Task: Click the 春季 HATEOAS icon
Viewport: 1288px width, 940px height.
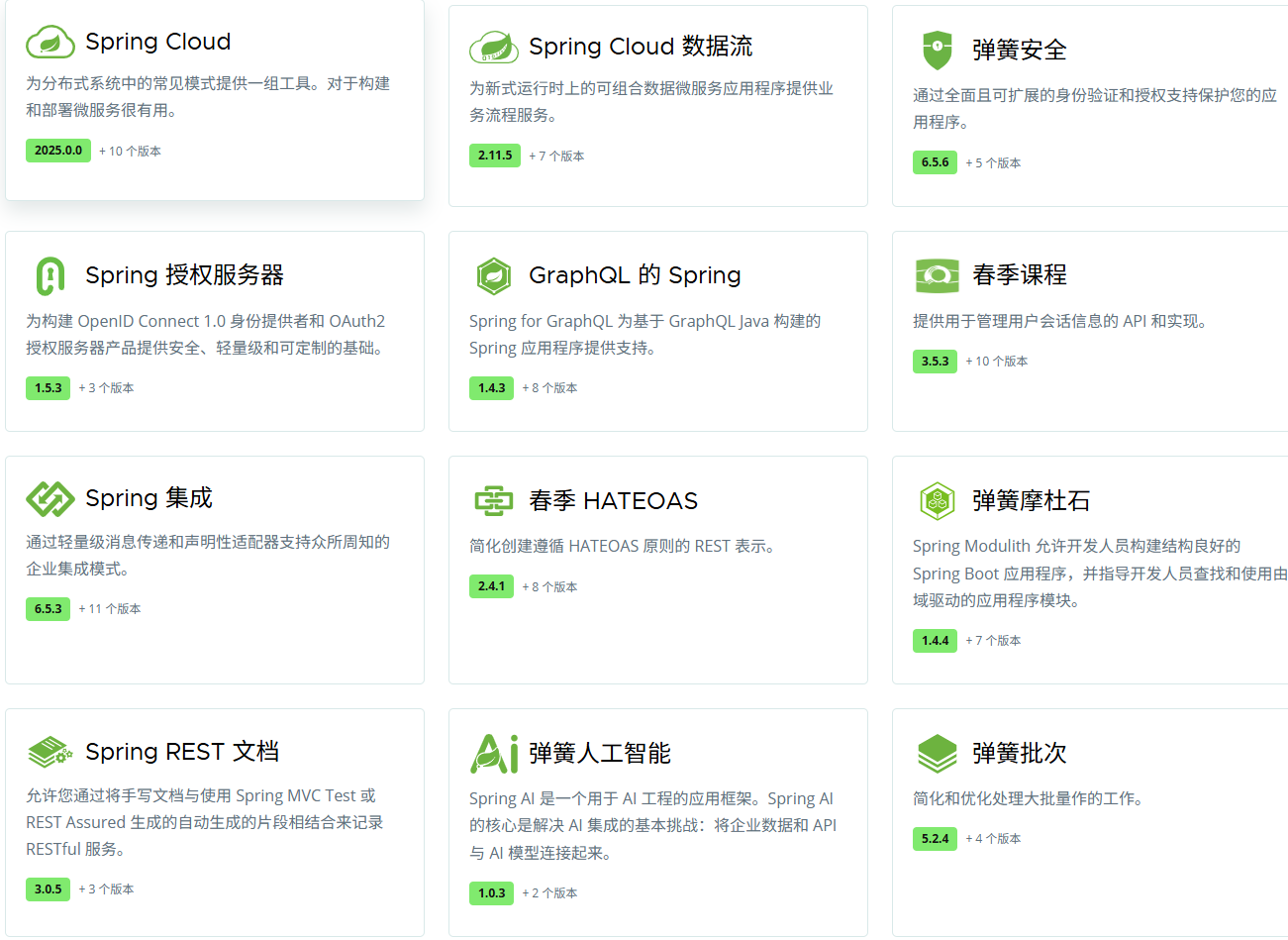Action: point(493,501)
